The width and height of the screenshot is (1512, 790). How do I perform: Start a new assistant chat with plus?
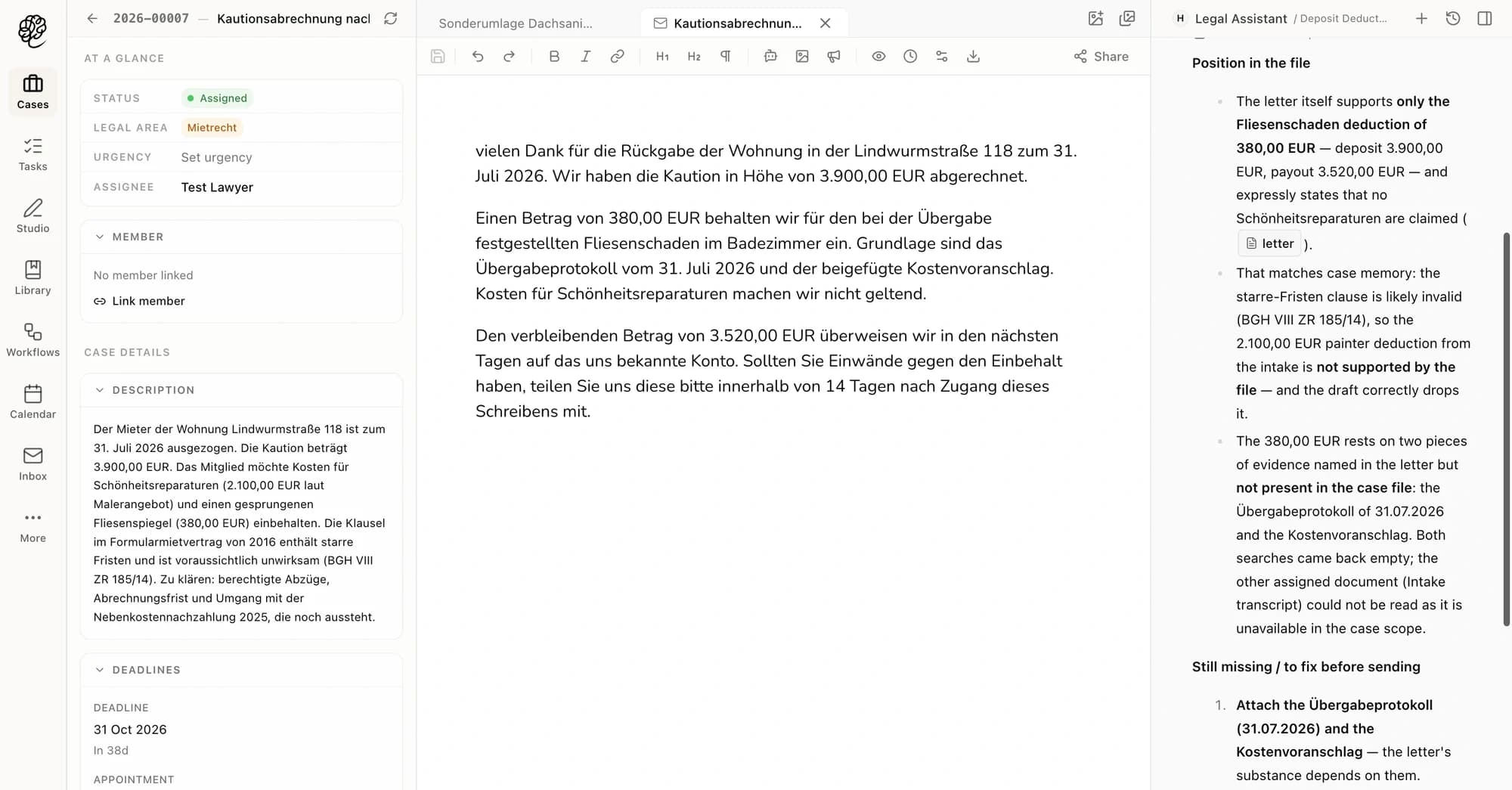pos(1421,18)
